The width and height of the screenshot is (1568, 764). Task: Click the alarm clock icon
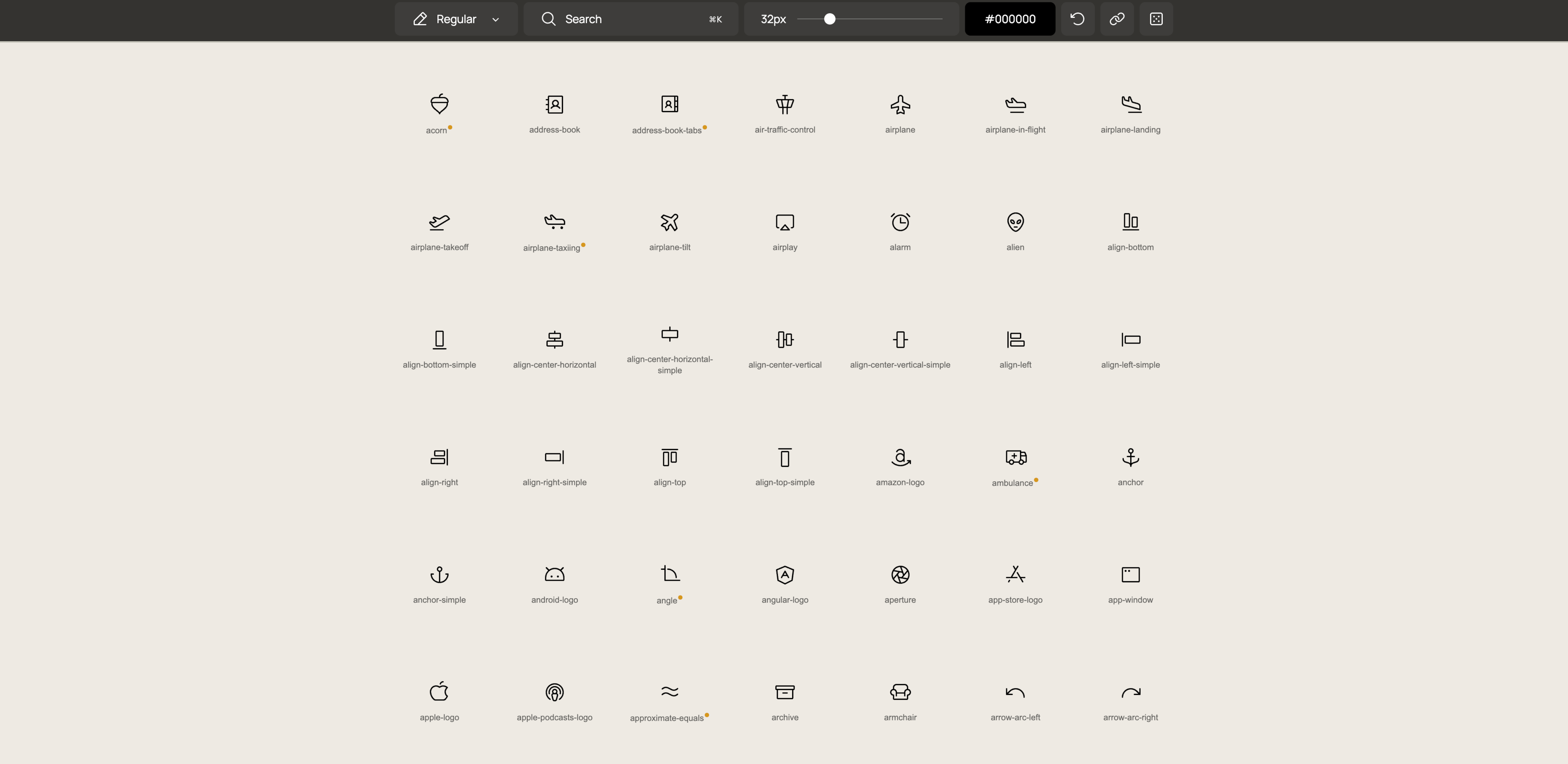coord(900,222)
